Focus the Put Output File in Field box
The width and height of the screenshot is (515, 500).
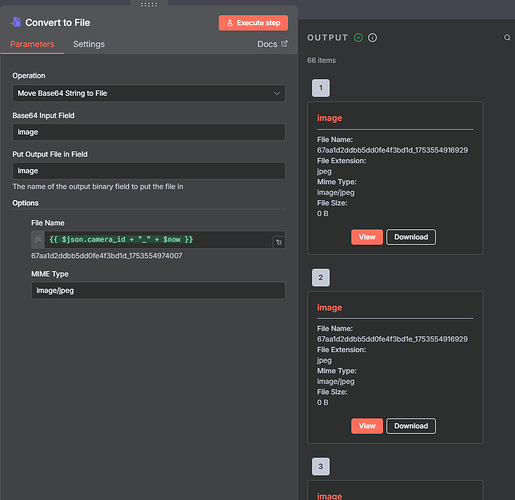point(149,171)
